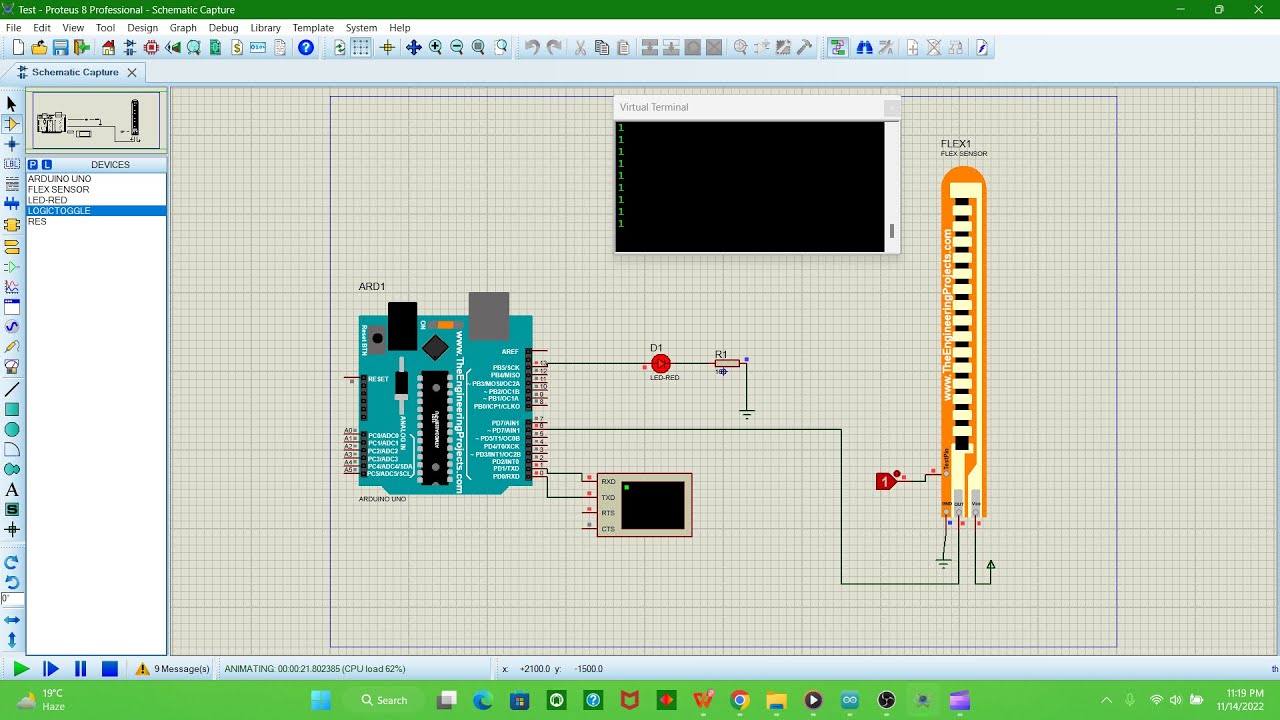Viewport: 1280px width, 720px height.
Task: Click the schematic overview thumbnail
Action: 96,121
